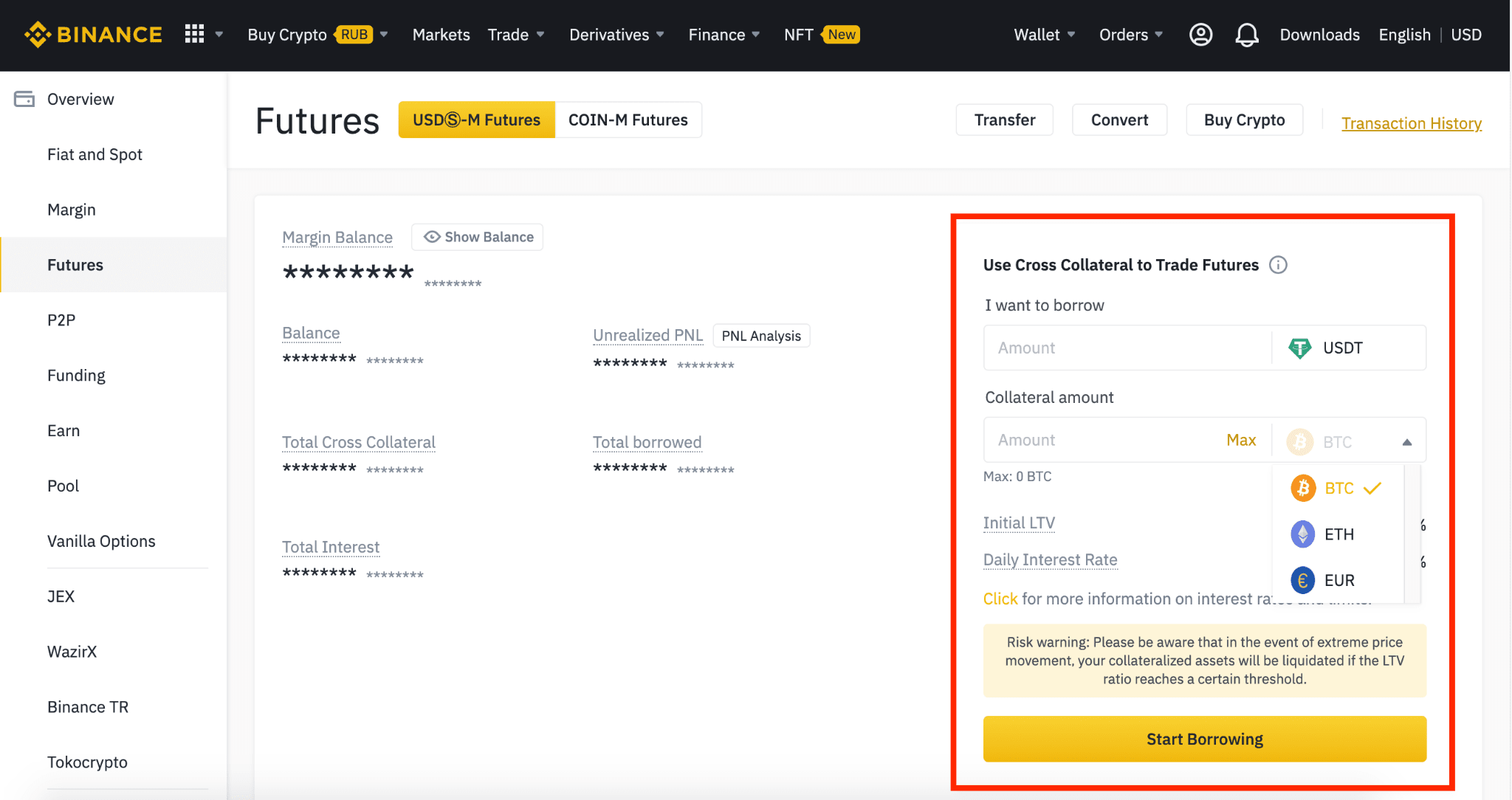The image size is (1512, 800).
Task: Open Downloads in top bar
Action: pos(1319,35)
